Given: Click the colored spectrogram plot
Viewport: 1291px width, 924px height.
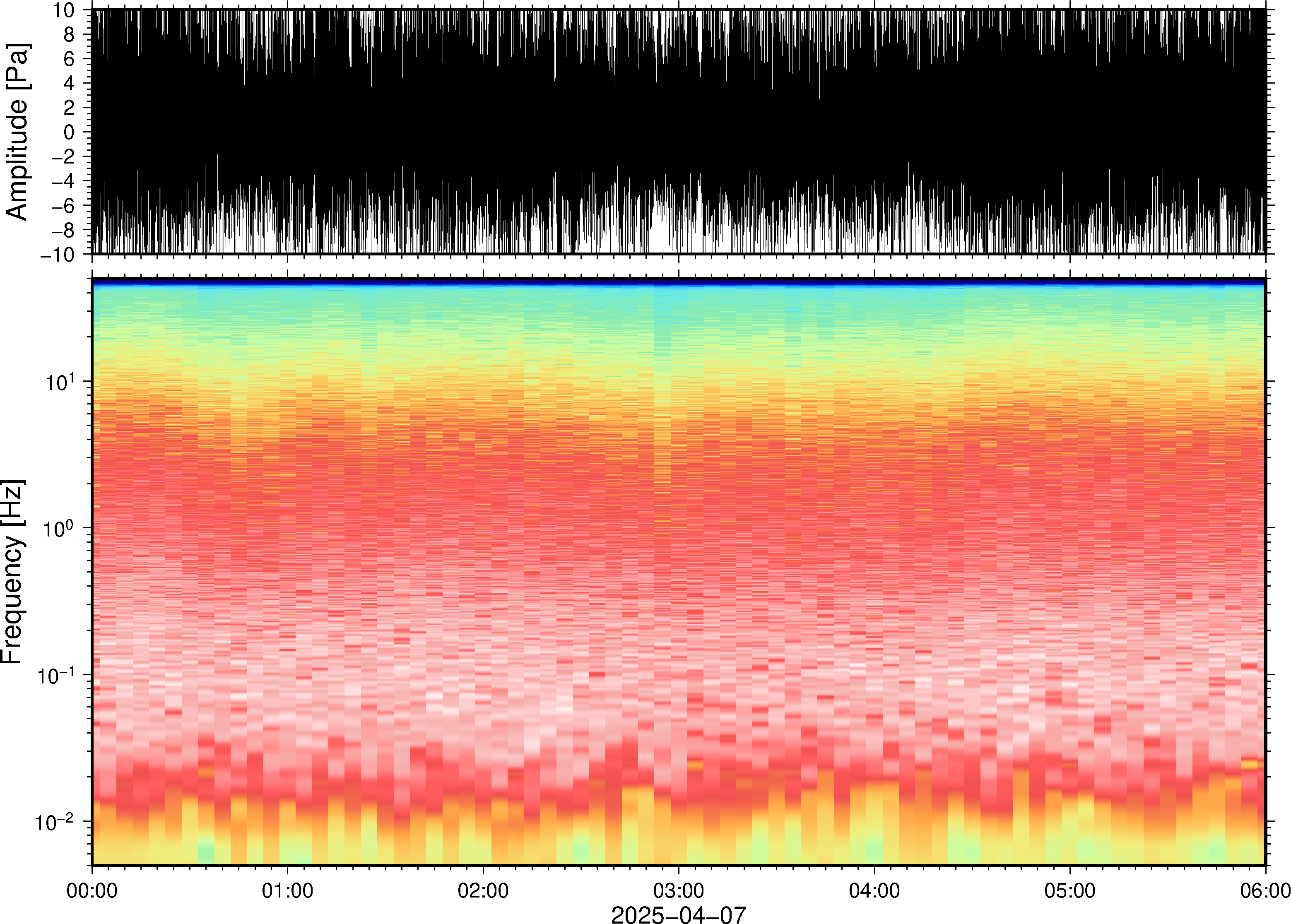Looking at the screenshot, I should [679, 572].
